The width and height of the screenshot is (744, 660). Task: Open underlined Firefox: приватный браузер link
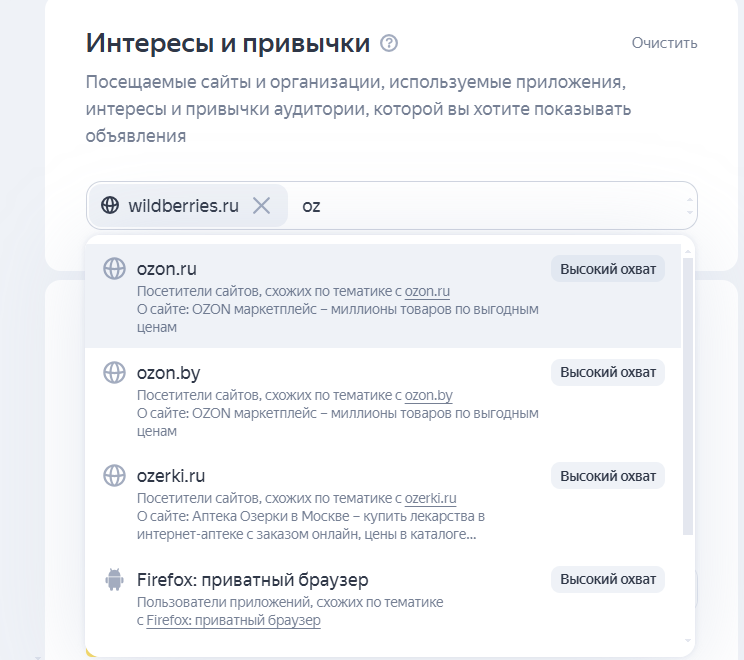click(233, 621)
